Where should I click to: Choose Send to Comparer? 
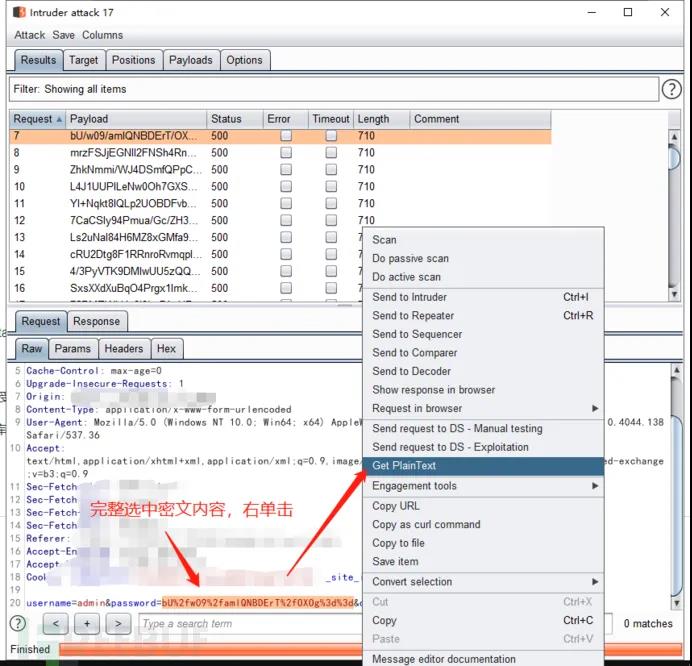tap(483, 353)
